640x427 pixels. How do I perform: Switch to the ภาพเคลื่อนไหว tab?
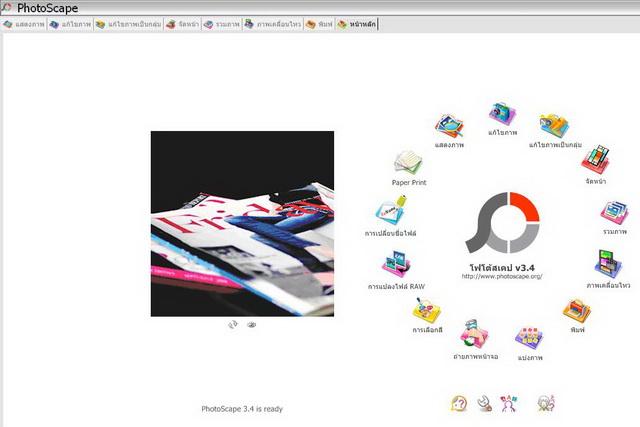(x=273, y=24)
